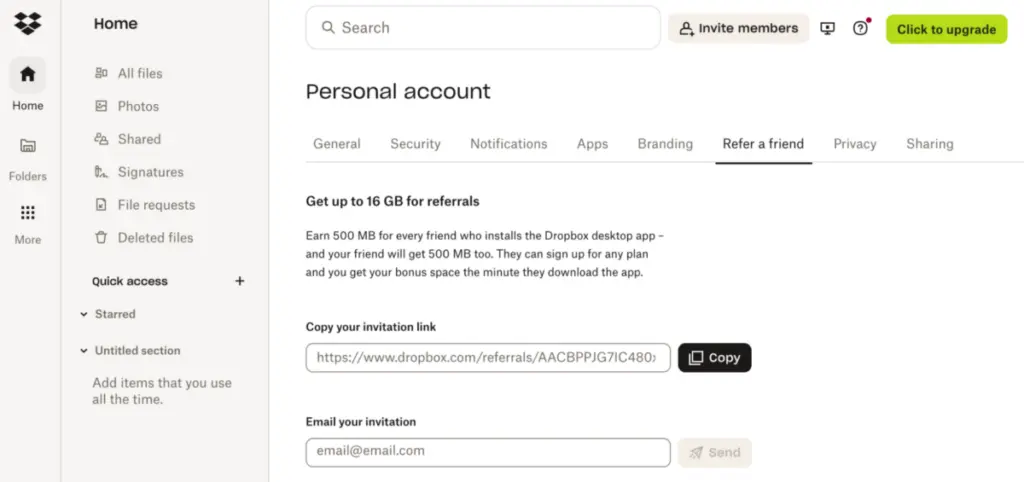Switch to the Privacy tab

855,144
